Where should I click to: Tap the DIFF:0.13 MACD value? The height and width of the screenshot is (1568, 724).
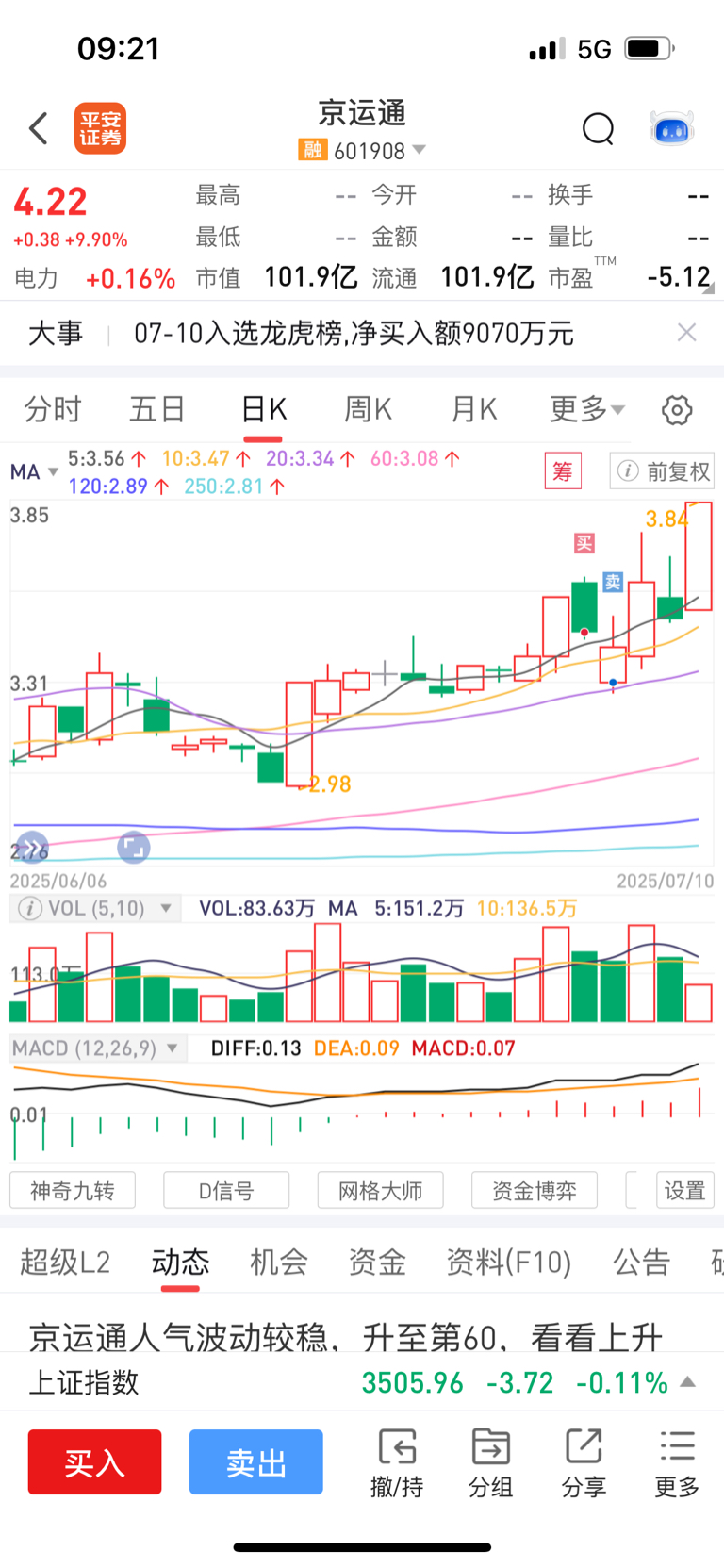(255, 1048)
